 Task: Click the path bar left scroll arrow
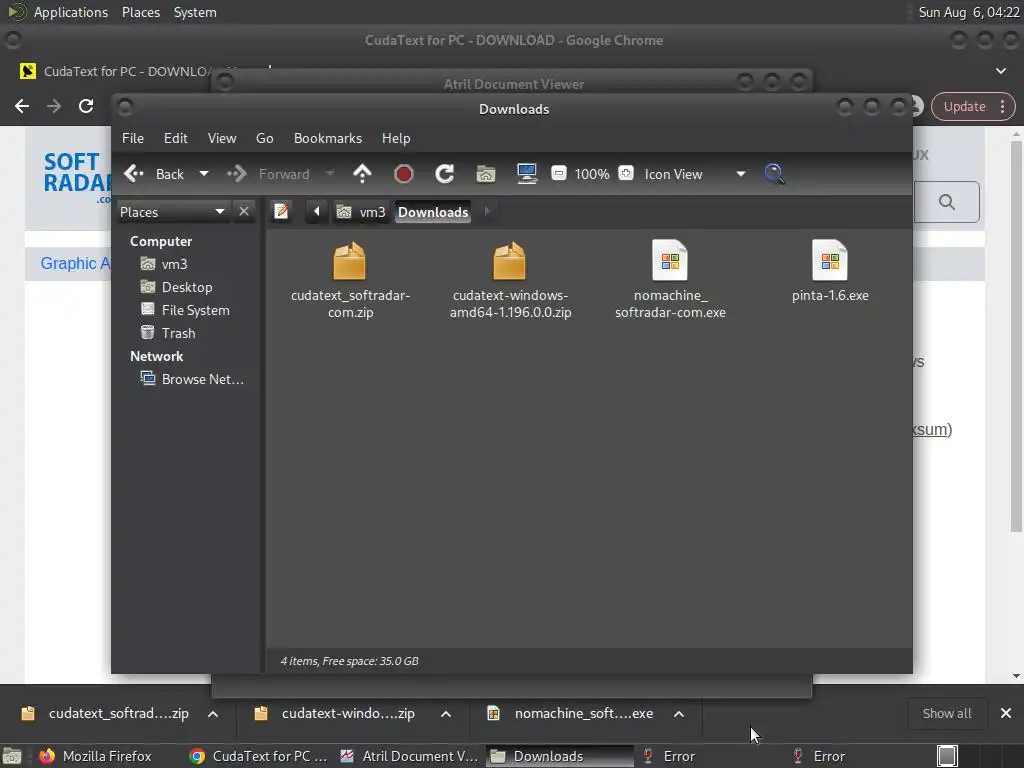click(317, 212)
